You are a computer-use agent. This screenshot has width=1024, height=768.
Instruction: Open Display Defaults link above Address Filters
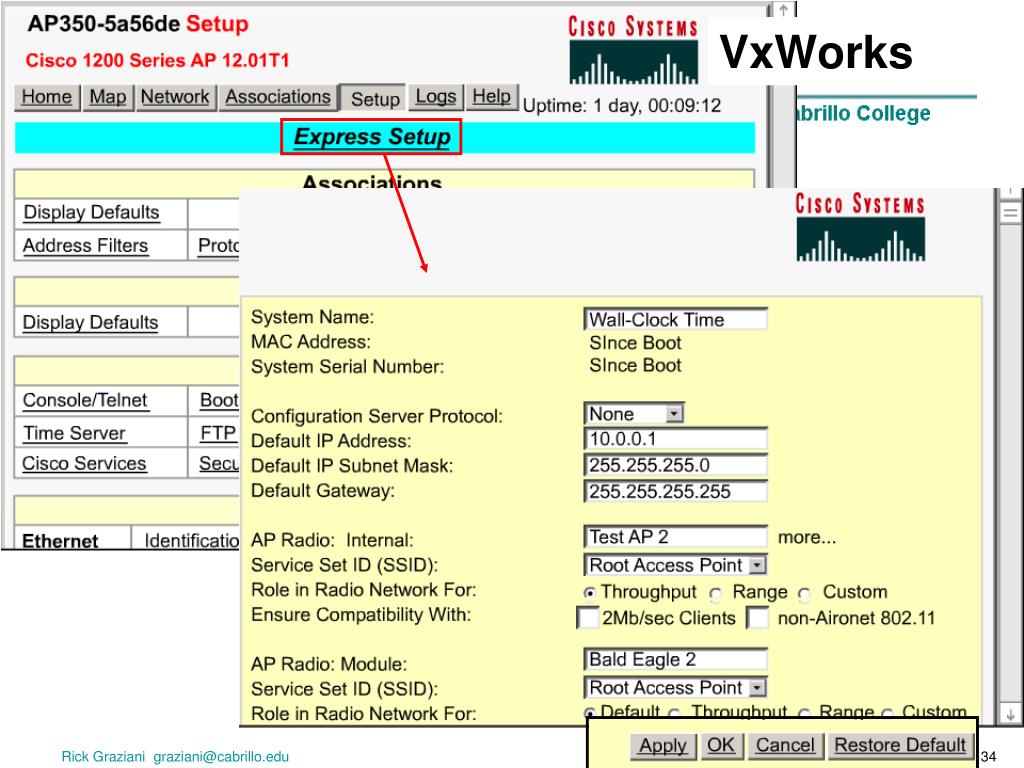91,213
